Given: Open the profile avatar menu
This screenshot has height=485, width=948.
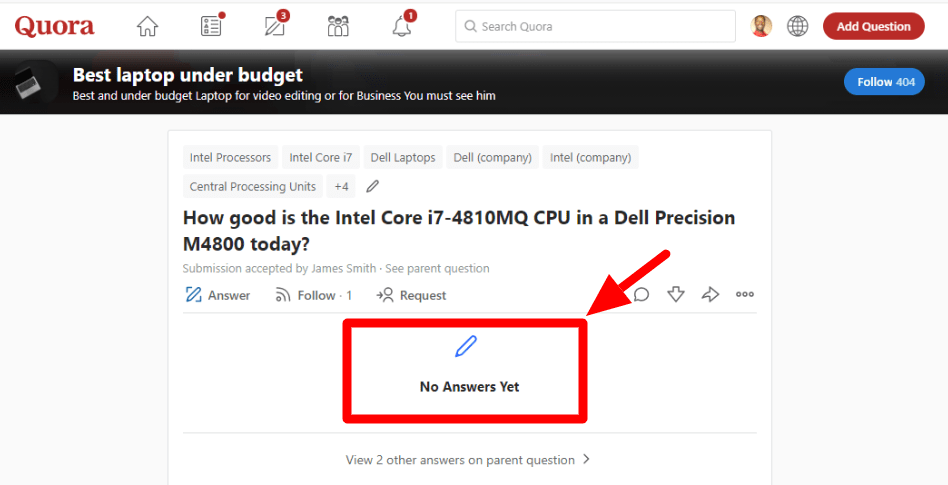Looking at the screenshot, I should point(761,26).
